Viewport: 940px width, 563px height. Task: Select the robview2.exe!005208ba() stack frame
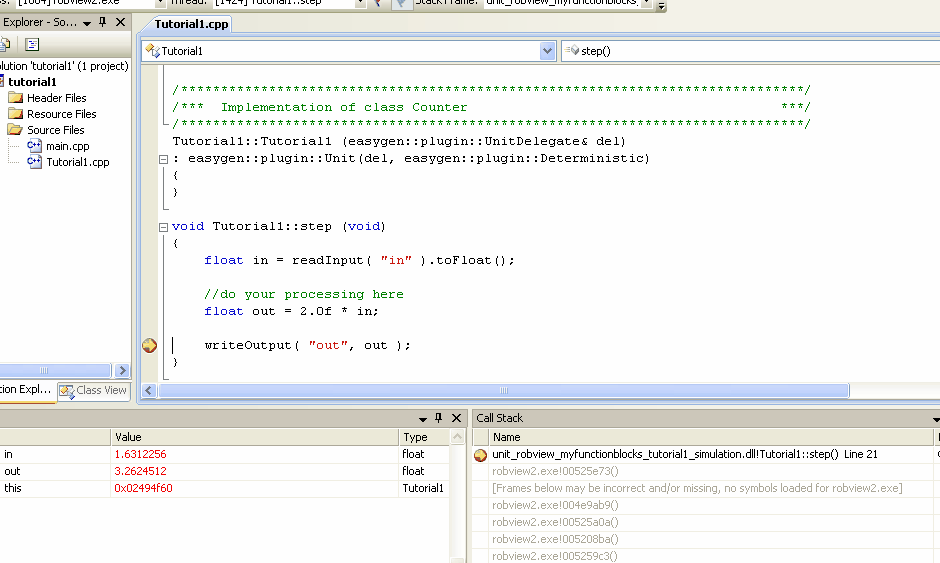(x=555, y=539)
